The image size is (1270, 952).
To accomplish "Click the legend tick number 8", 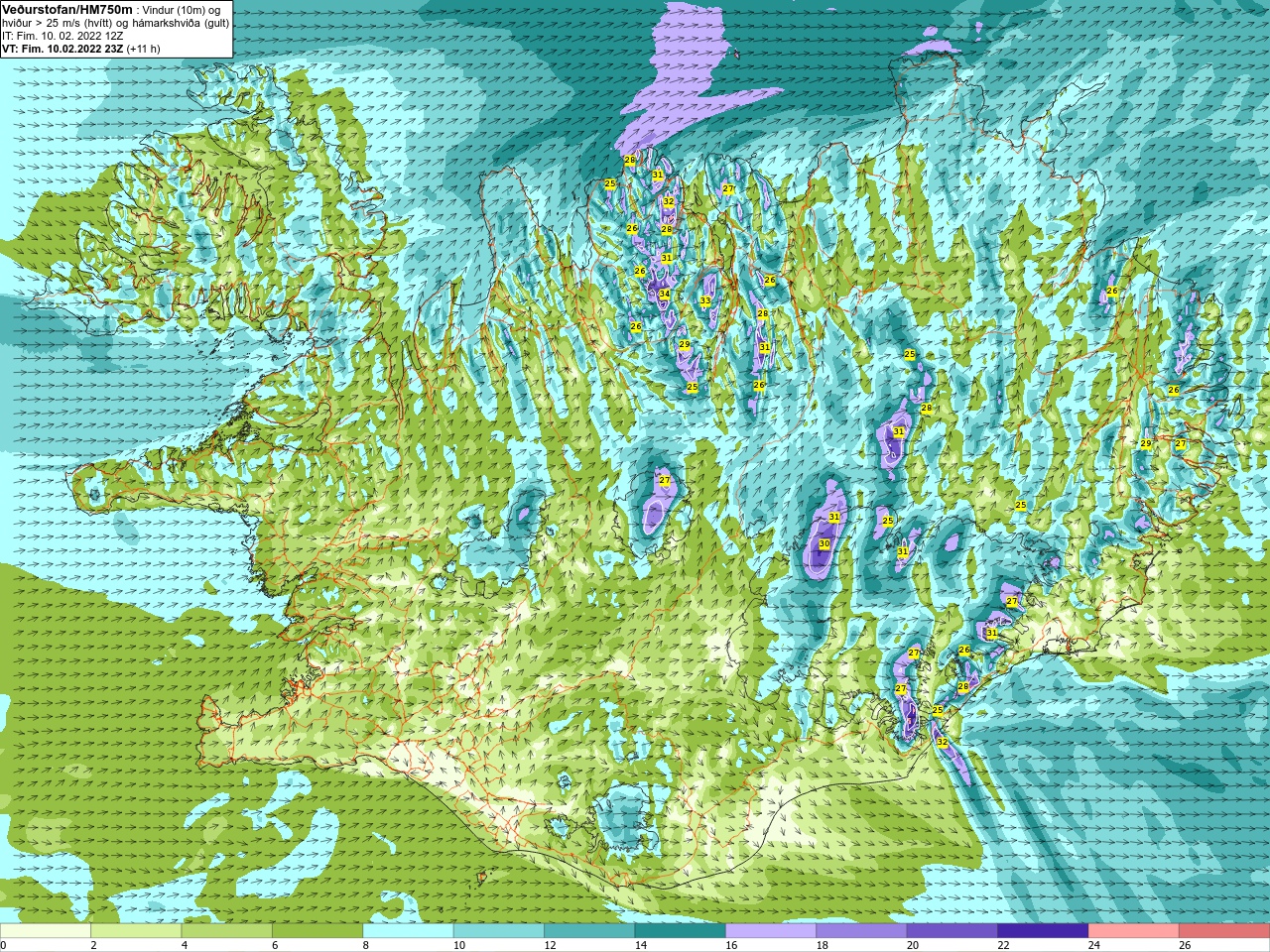I will [x=366, y=945].
